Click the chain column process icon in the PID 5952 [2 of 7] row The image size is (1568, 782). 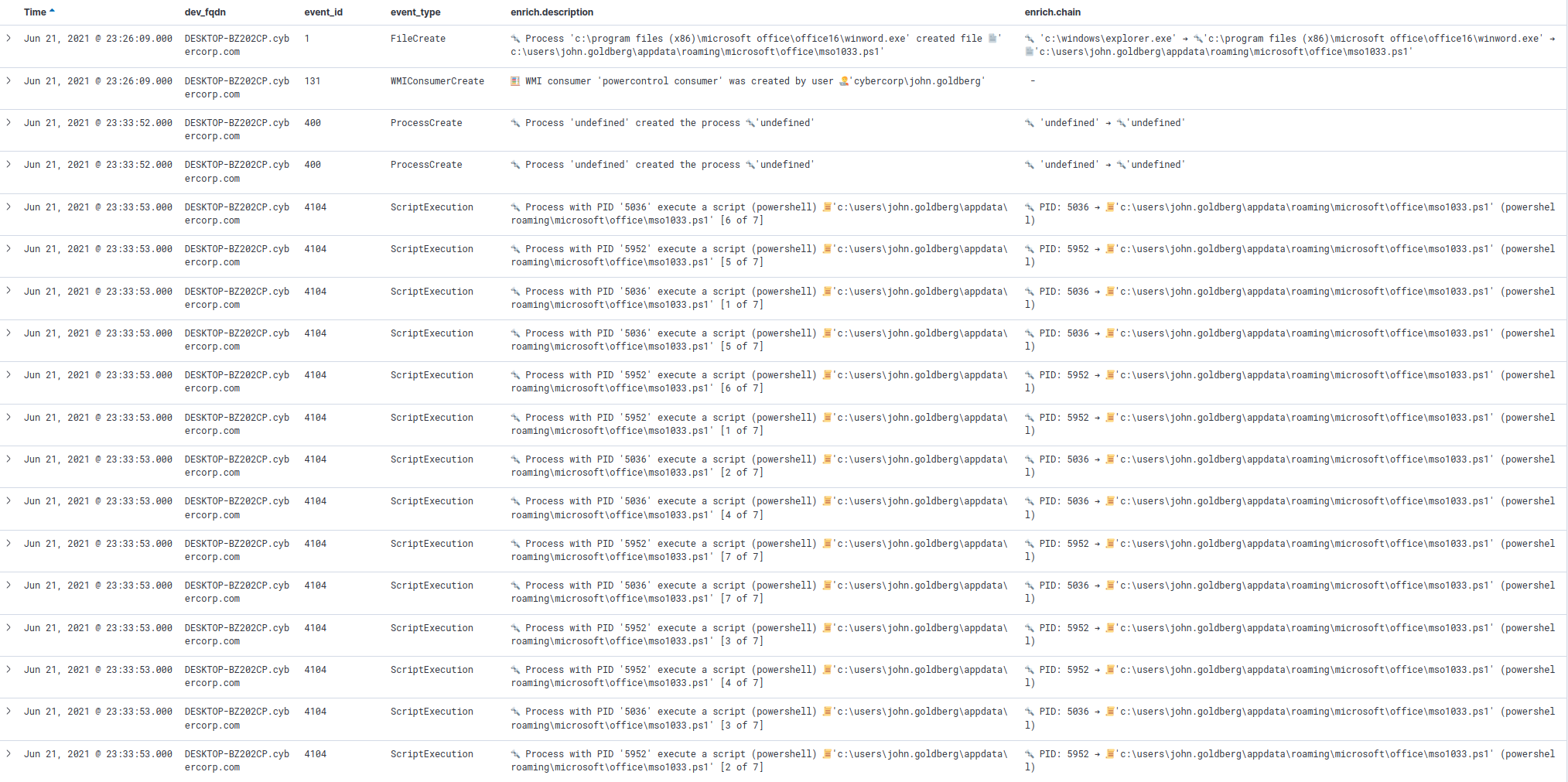coord(1030,754)
